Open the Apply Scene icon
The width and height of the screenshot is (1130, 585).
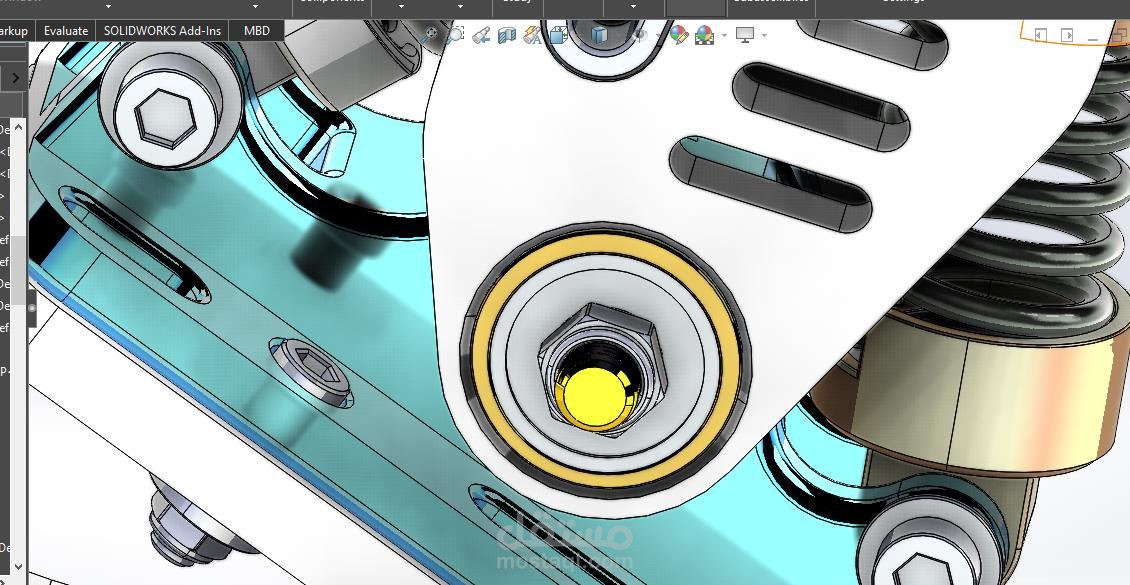click(704, 34)
